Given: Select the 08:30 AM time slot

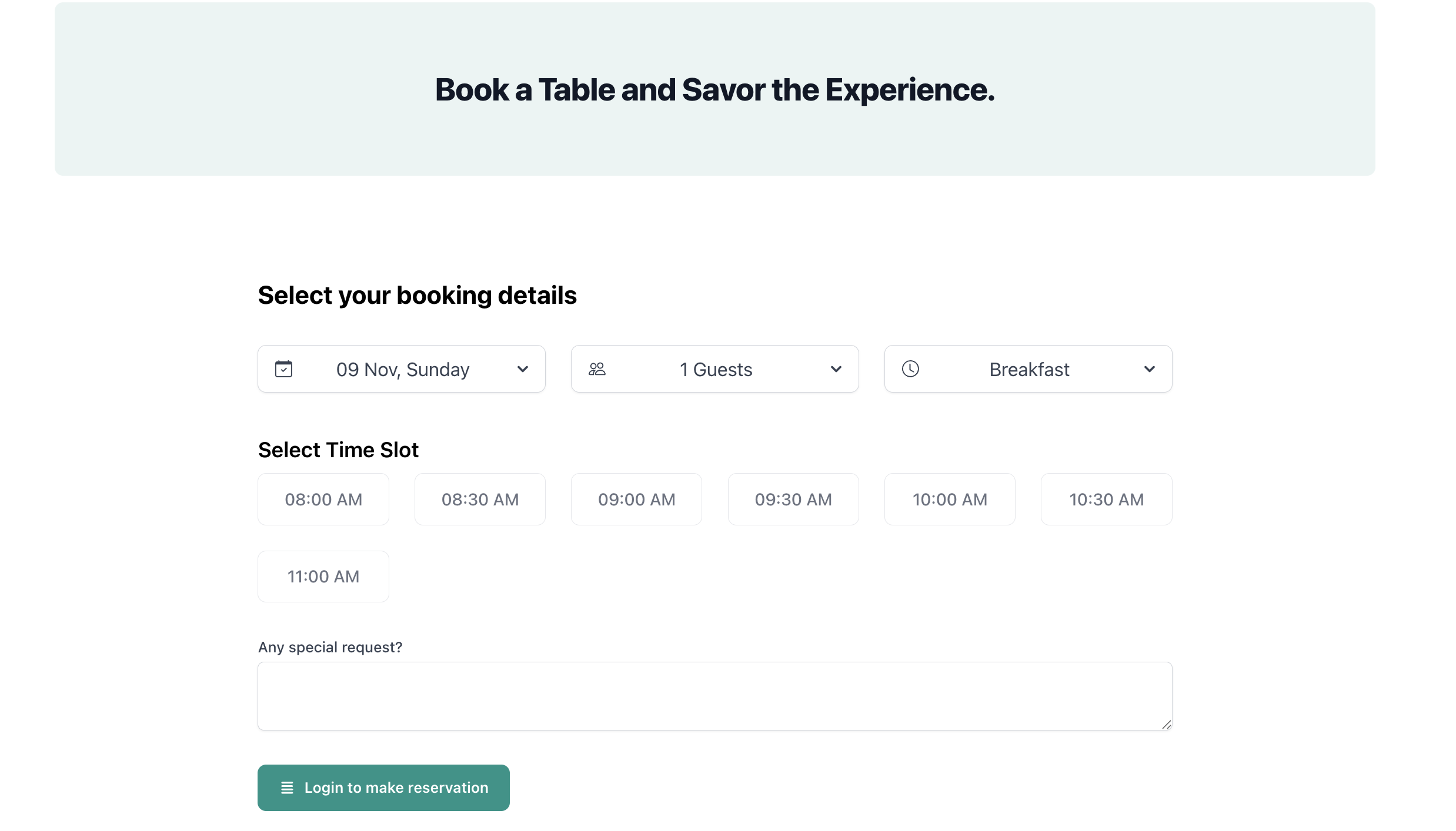Looking at the screenshot, I should pos(480,499).
